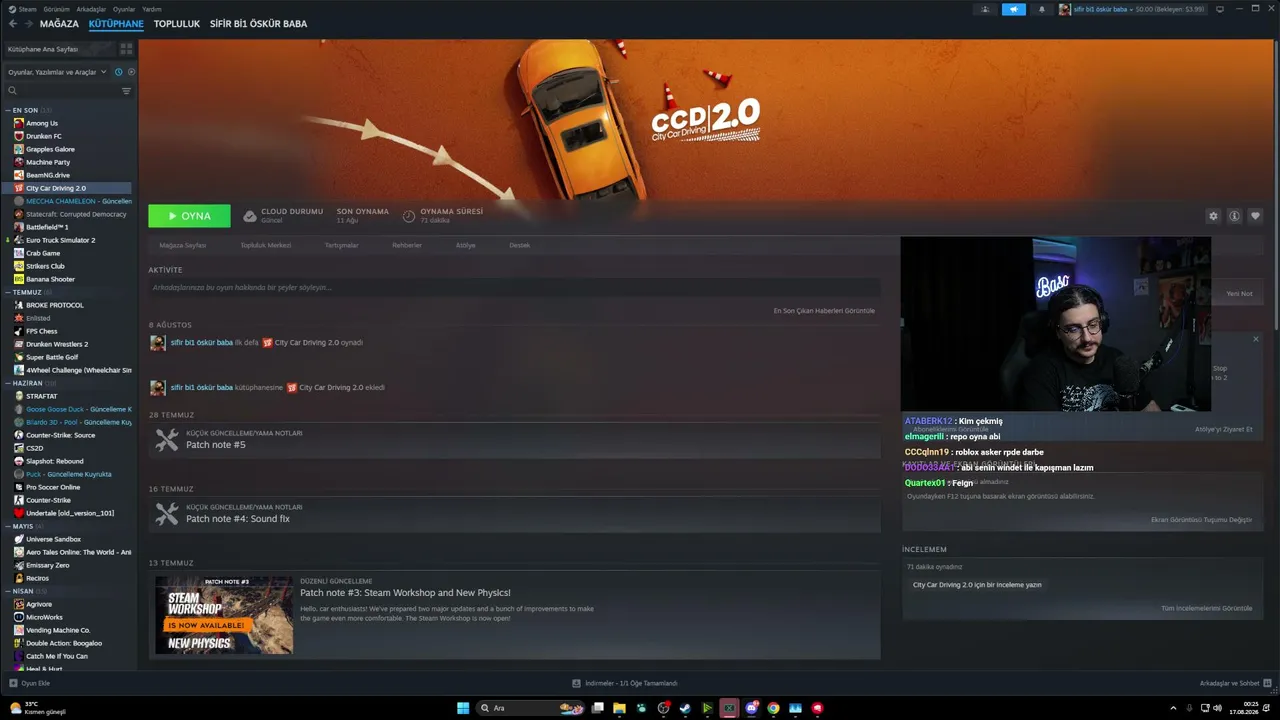This screenshot has height=720, width=1280.
Task: Click the forward navigation arrow
Action: tap(28, 24)
